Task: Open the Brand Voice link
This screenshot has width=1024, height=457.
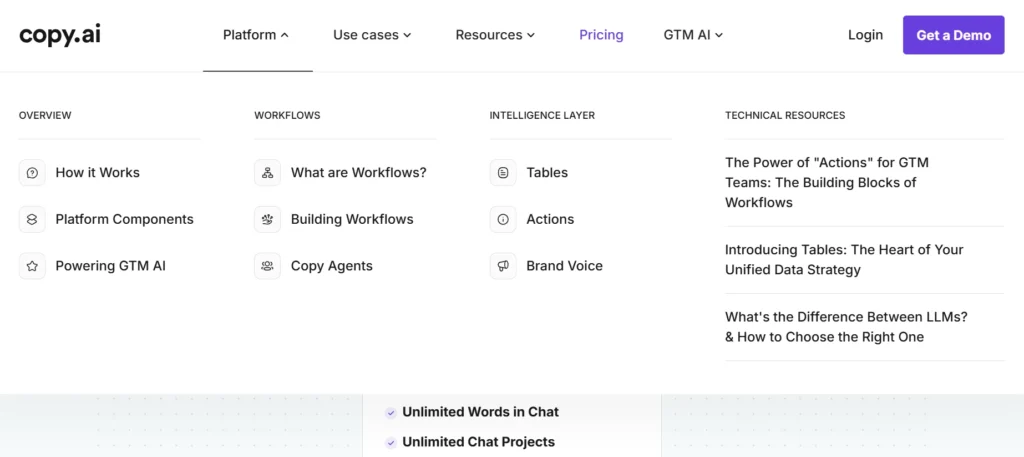Action: point(564,266)
